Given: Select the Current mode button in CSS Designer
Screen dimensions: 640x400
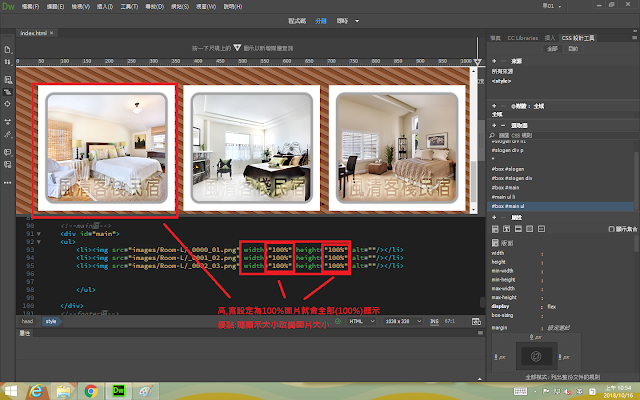Looking at the screenshot, I should pos(573,49).
